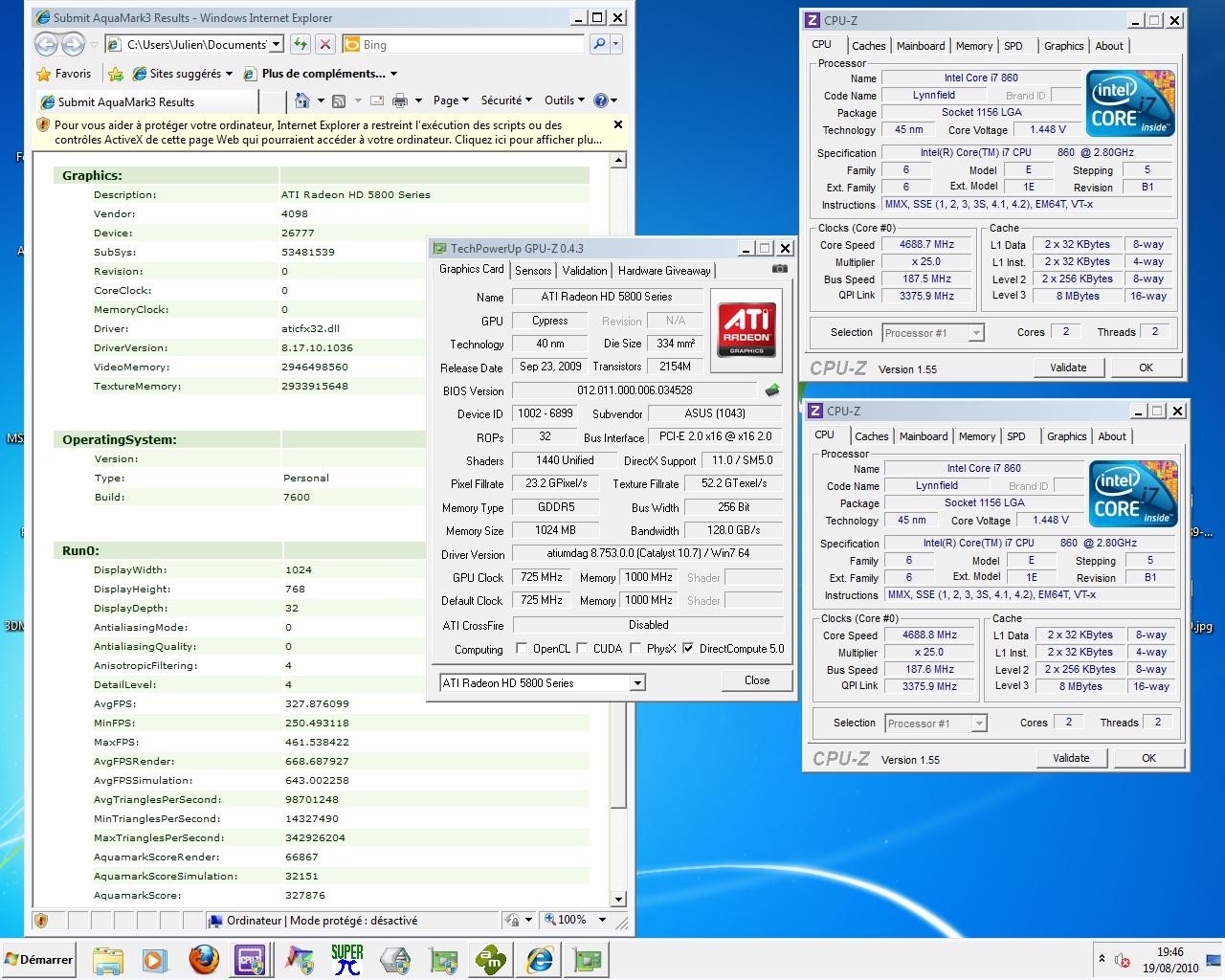Click the Bing search input field

(462, 44)
